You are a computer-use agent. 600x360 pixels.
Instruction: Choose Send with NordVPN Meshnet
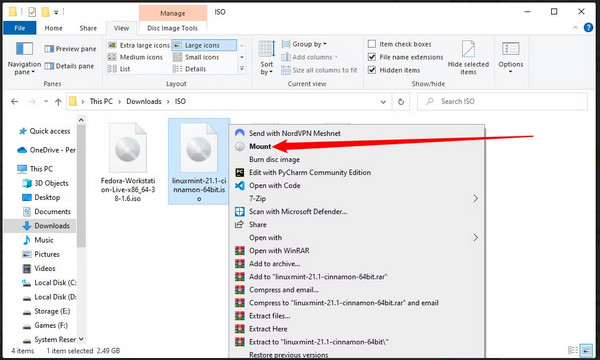pyautogui.click(x=295, y=133)
